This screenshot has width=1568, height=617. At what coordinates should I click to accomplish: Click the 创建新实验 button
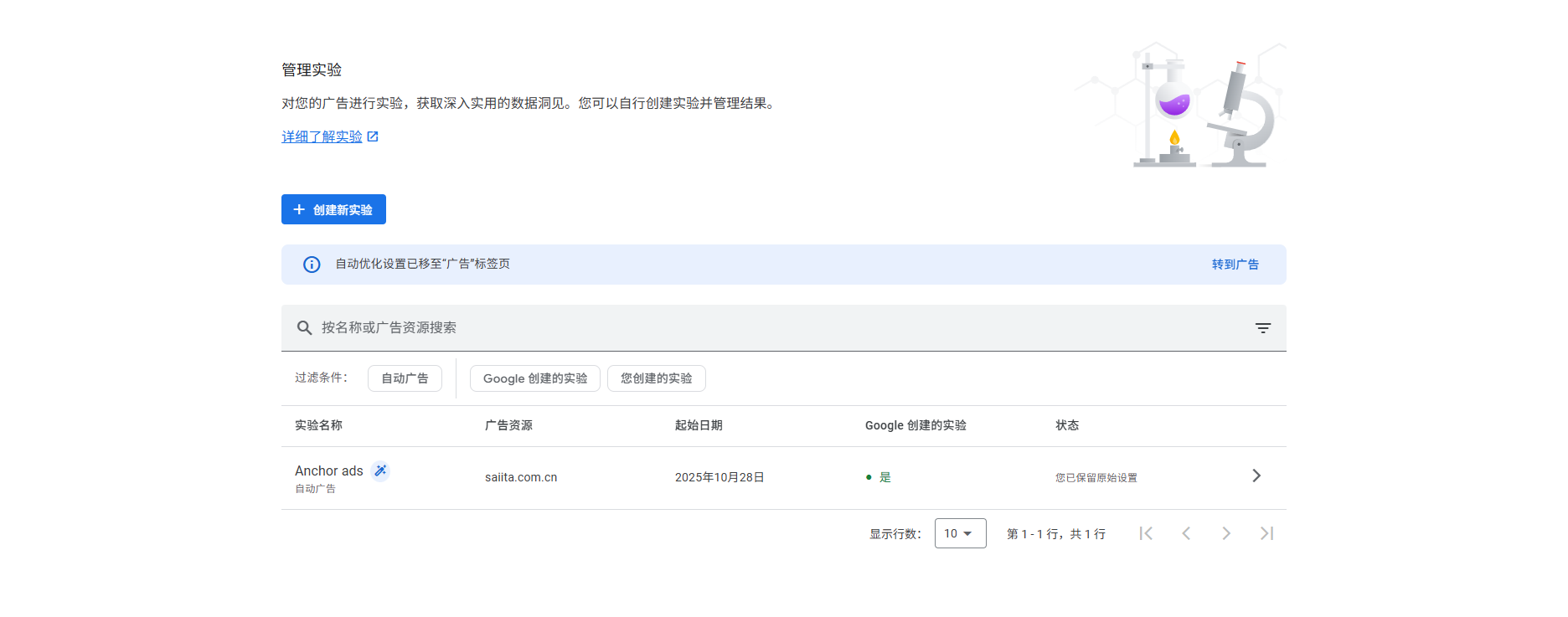click(333, 209)
